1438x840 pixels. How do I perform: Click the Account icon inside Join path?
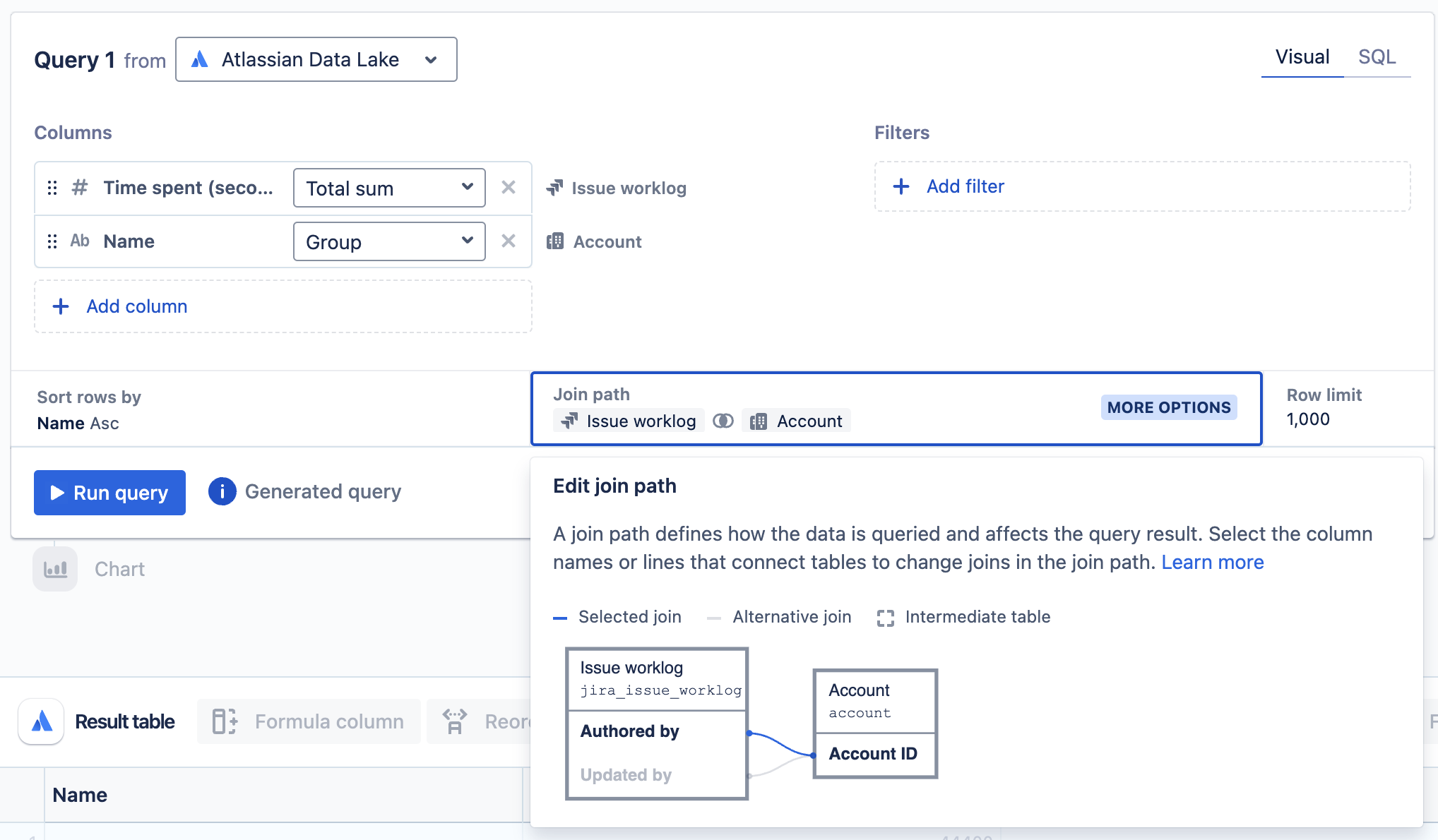[x=759, y=420]
